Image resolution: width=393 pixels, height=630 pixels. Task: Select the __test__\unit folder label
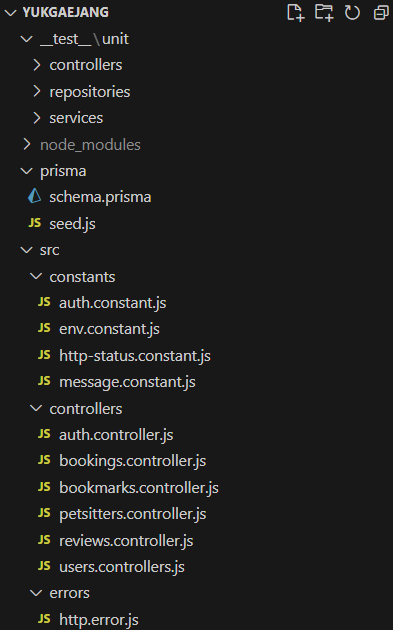click(x=84, y=39)
